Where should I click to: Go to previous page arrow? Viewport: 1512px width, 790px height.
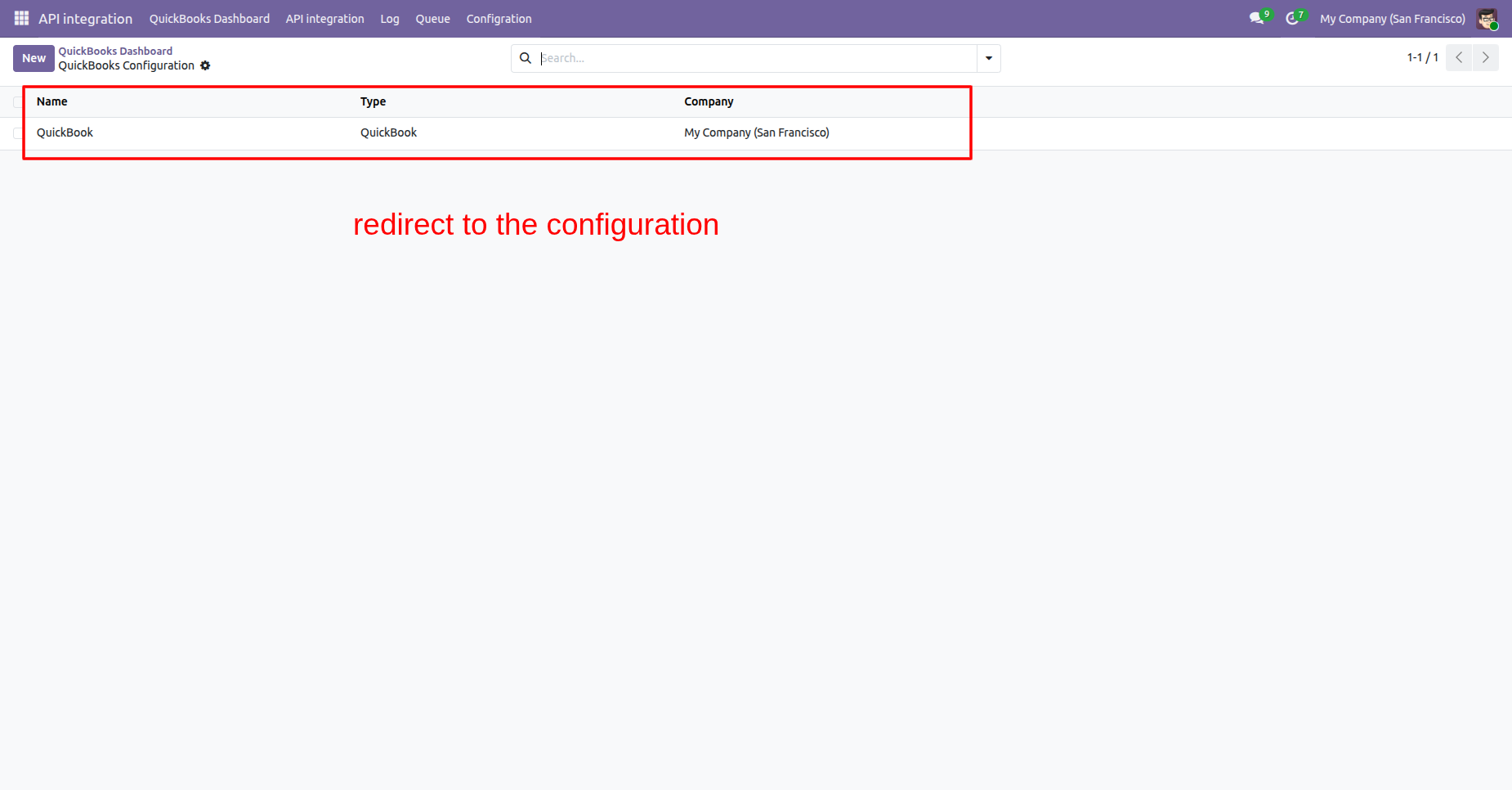coord(1459,57)
